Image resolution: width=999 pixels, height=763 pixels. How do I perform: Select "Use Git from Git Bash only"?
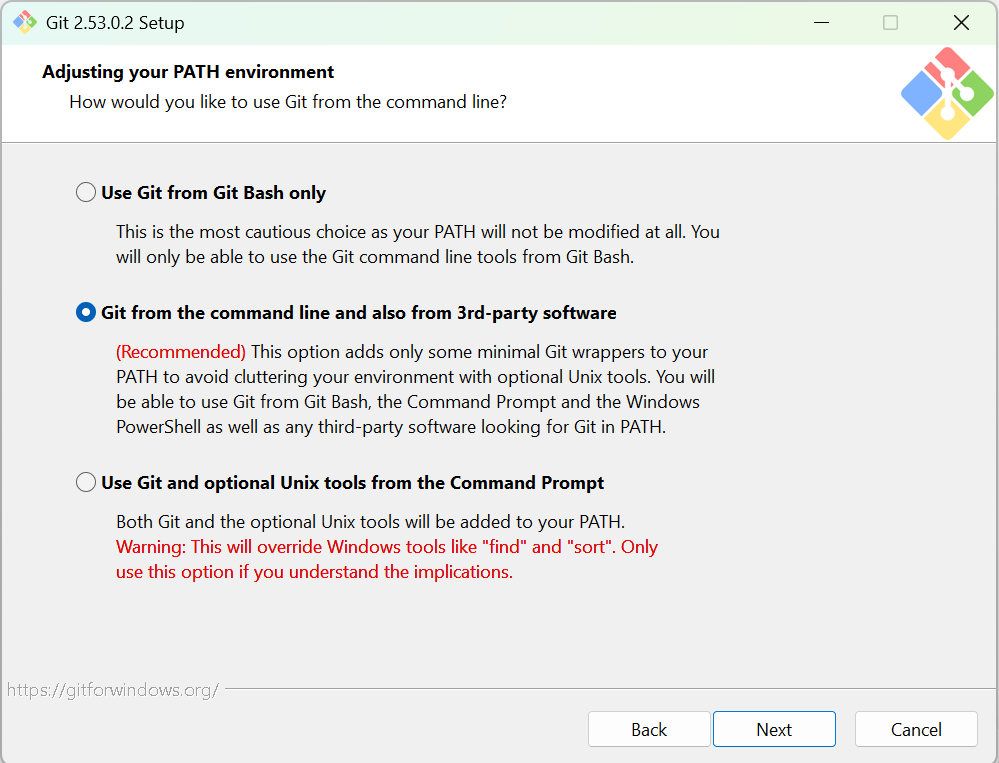tap(87, 193)
